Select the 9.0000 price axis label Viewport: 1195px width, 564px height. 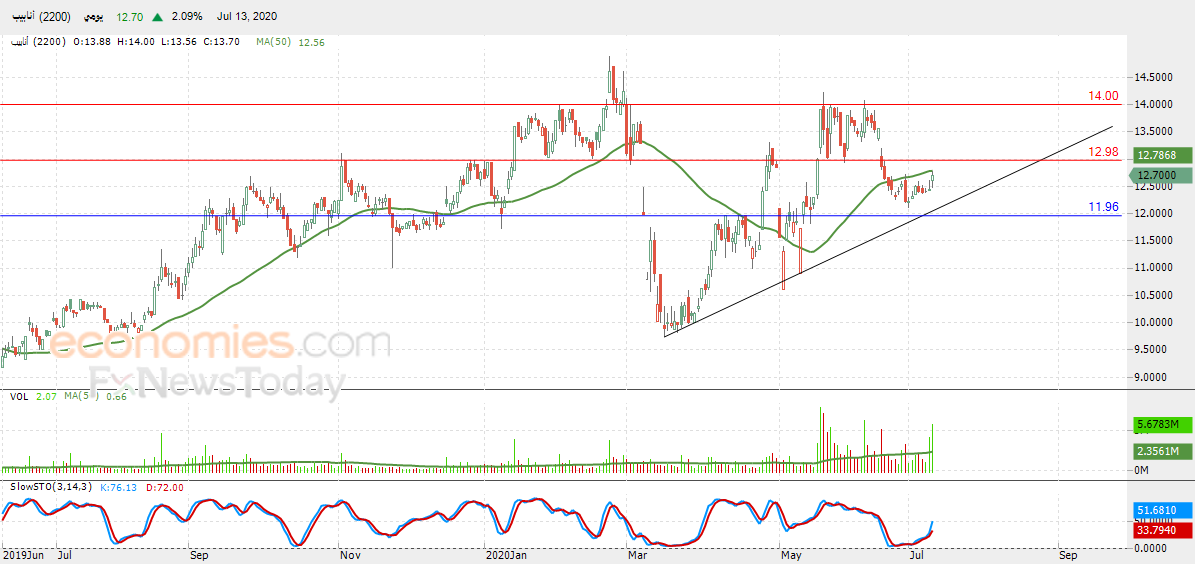(x=1153, y=377)
